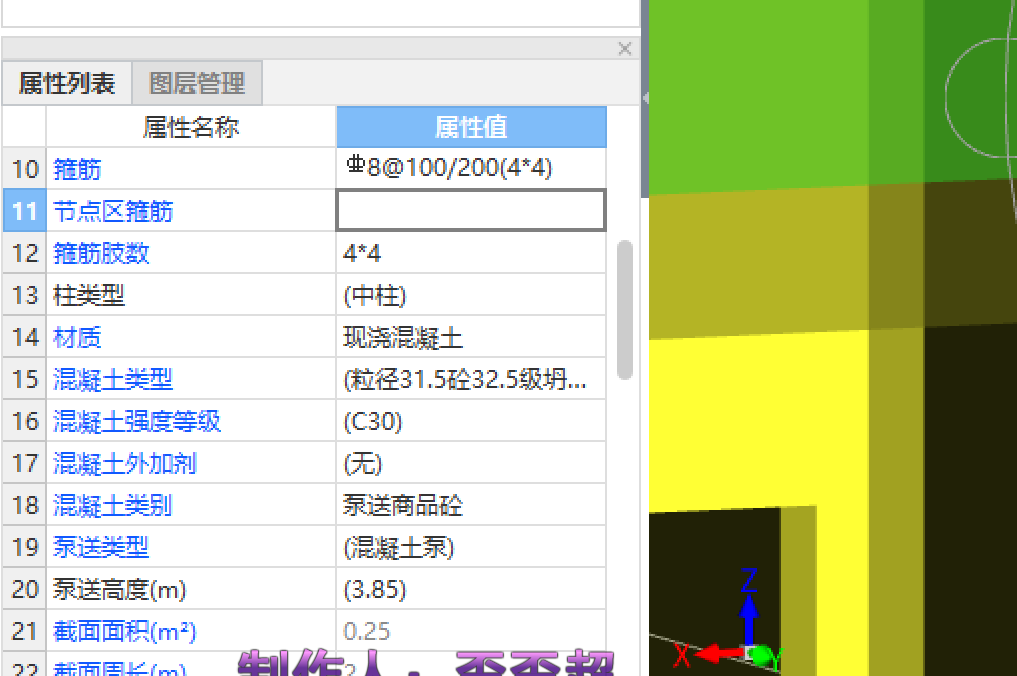Image resolution: width=1017 pixels, height=676 pixels.
Task: Select the 材质 property name
Action: 77,337
